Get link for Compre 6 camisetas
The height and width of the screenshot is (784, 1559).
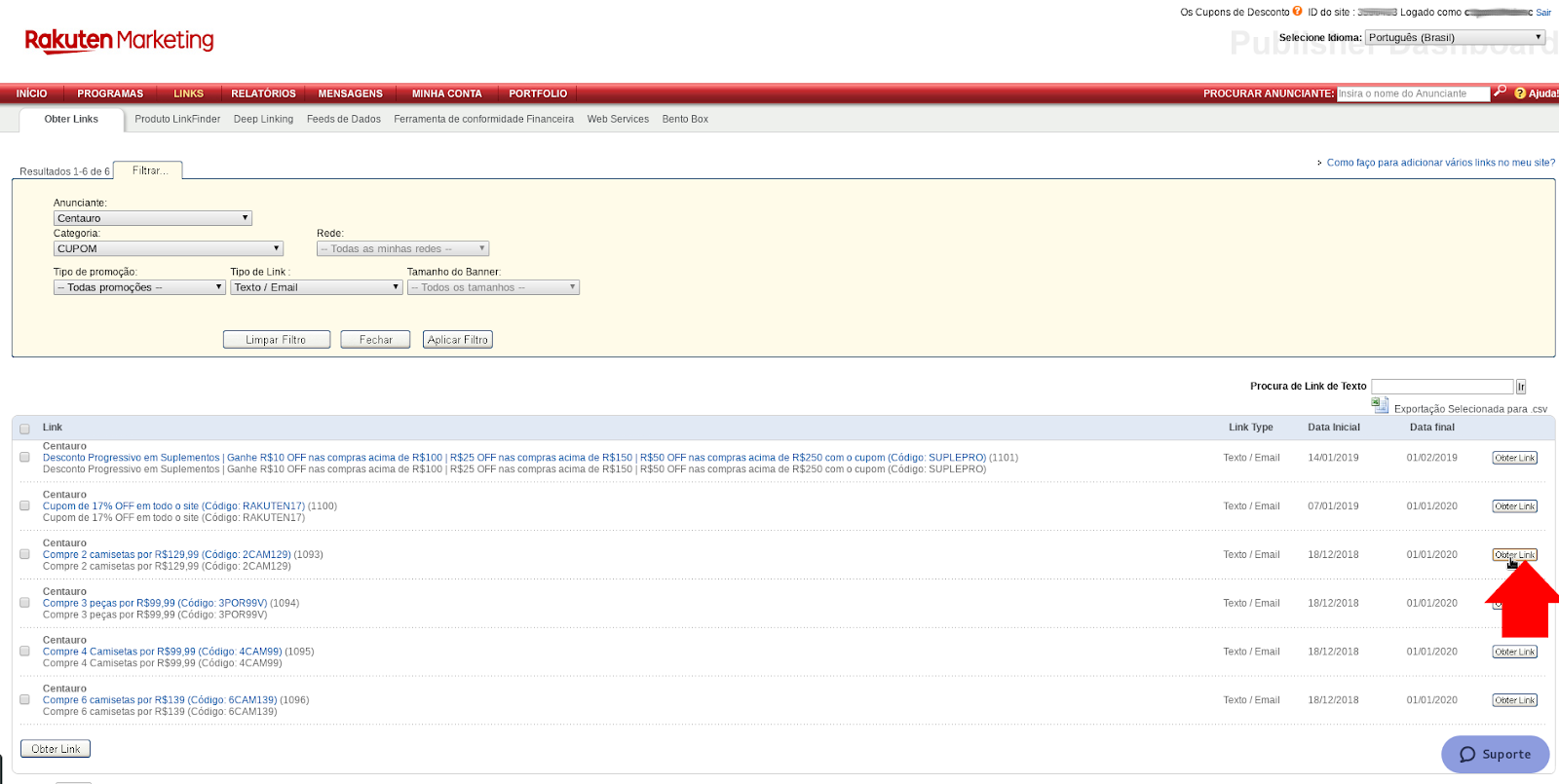click(x=1515, y=700)
